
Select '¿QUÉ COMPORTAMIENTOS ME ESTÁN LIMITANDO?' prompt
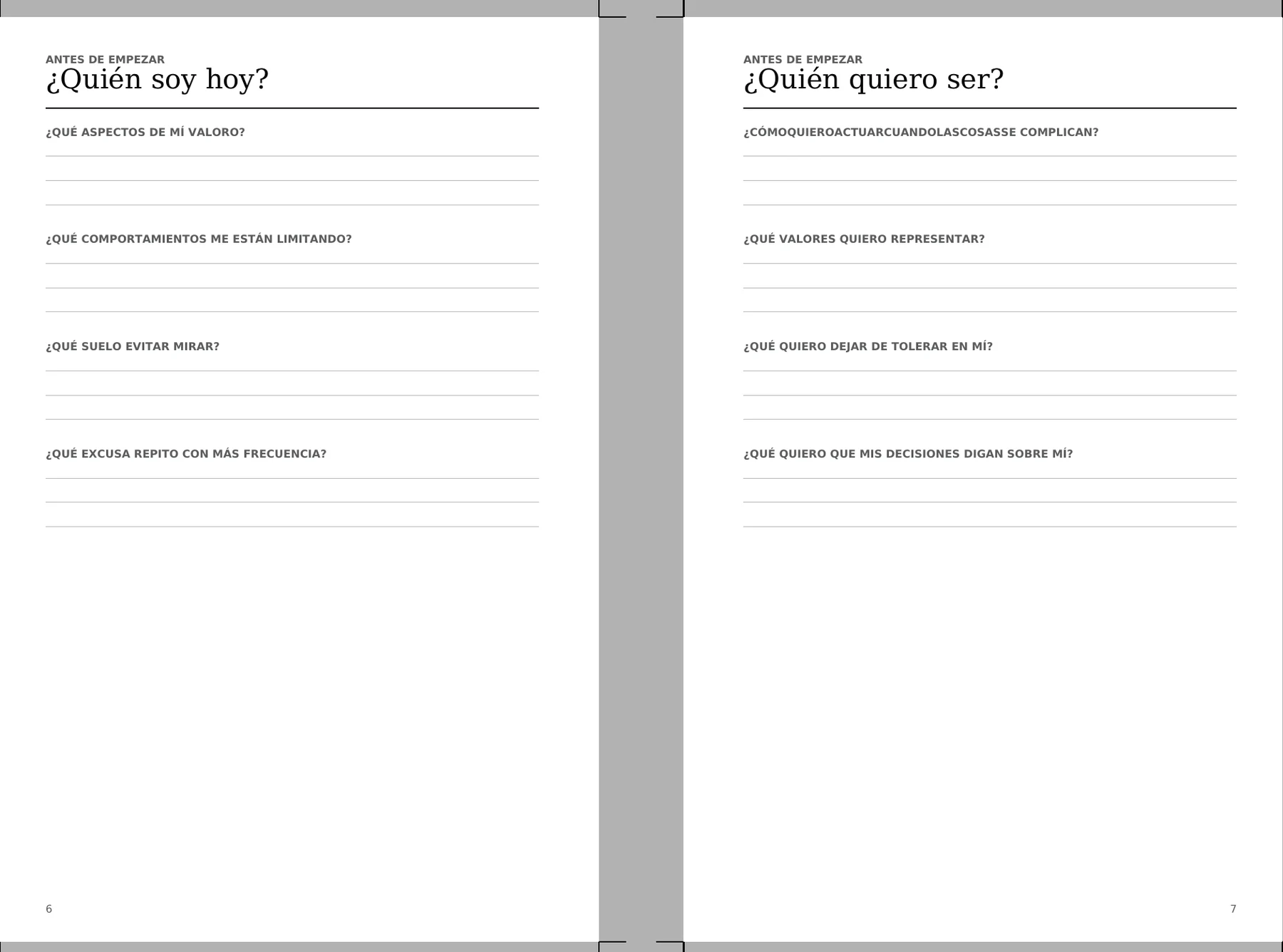point(199,239)
